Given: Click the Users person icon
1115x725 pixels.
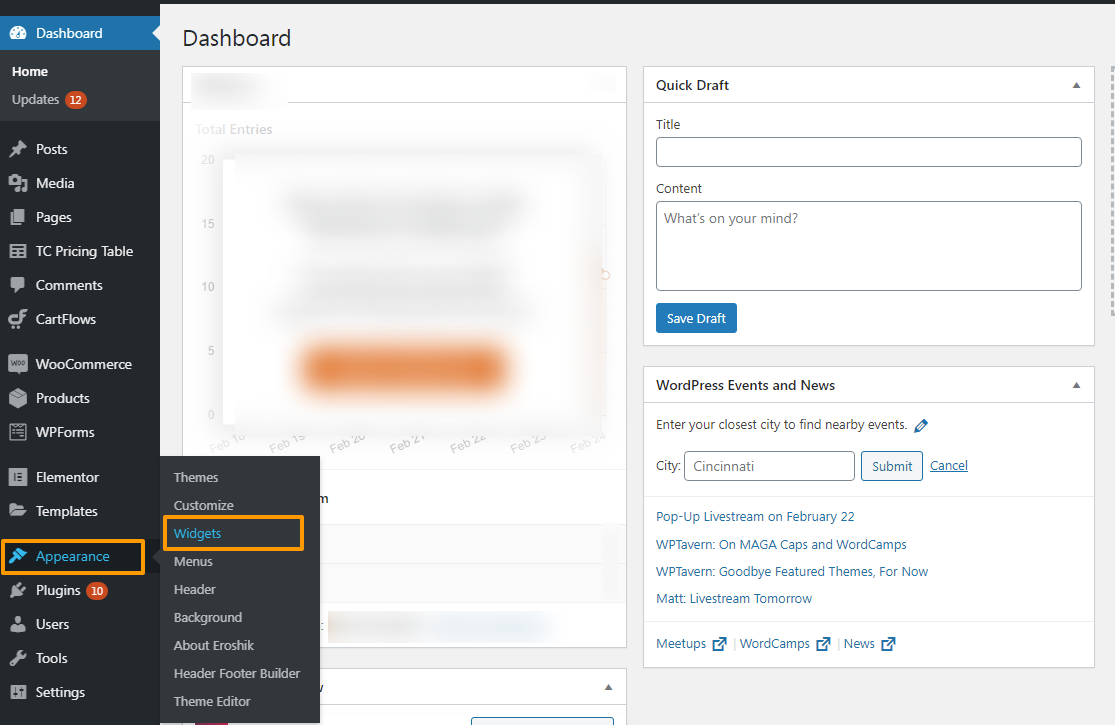Looking at the screenshot, I should click(x=18, y=624).
